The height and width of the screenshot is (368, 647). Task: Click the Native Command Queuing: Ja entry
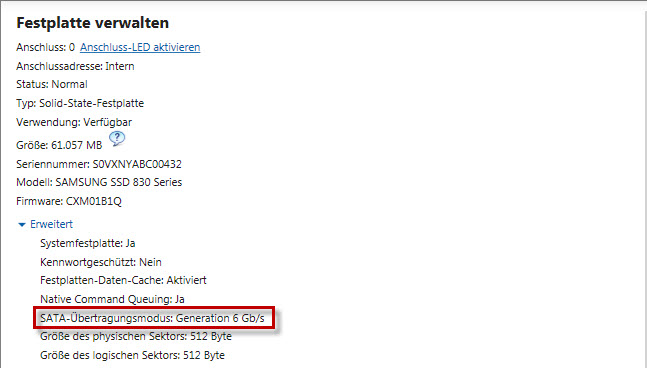pyautogui.click(x=112, y=299)
